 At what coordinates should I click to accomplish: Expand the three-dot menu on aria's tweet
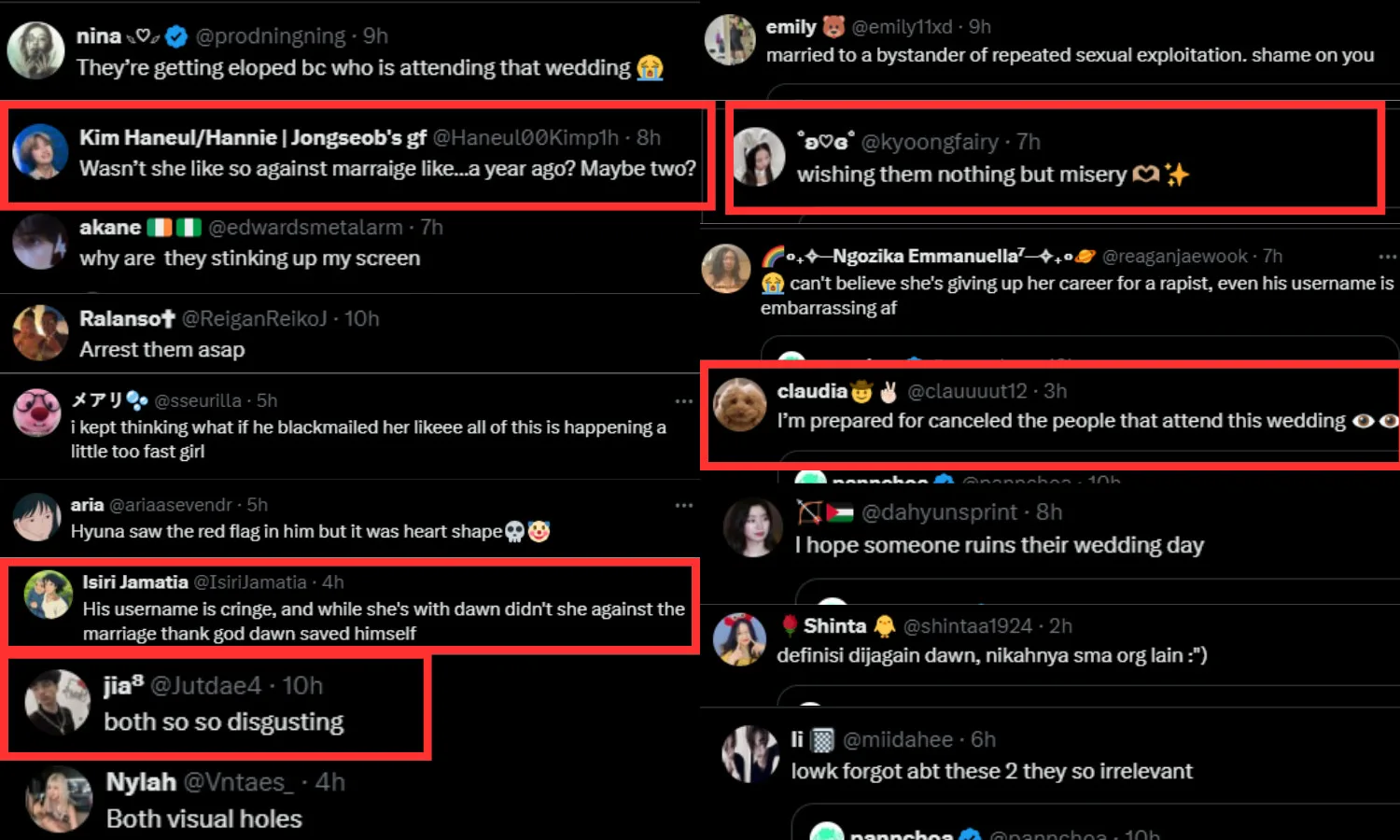coord(684,505)
